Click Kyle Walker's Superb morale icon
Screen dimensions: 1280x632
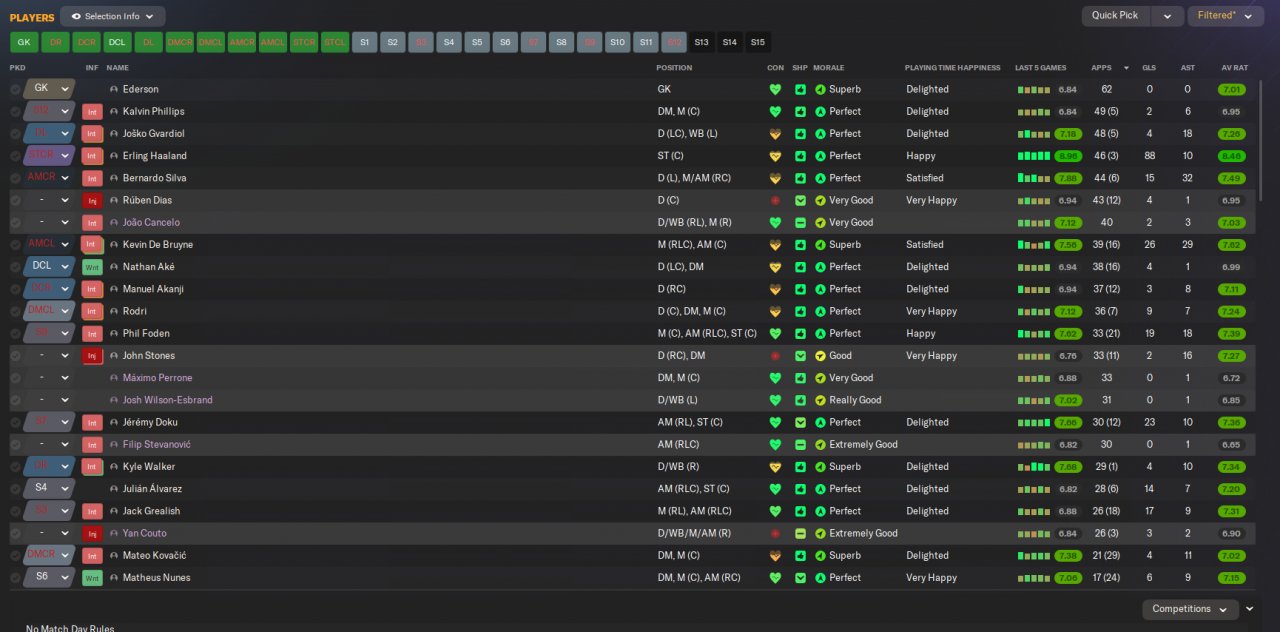pyautogui.click(x=820, y=467)
